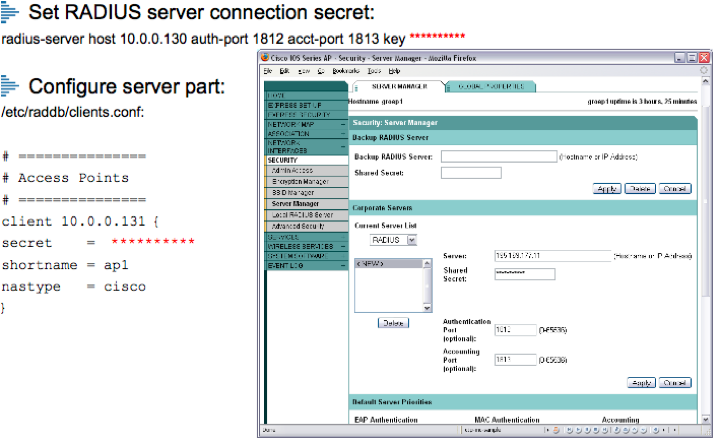Click the Backup RADIUS Server input field
This screenshot has height=443, width=720.
point(498,156)
